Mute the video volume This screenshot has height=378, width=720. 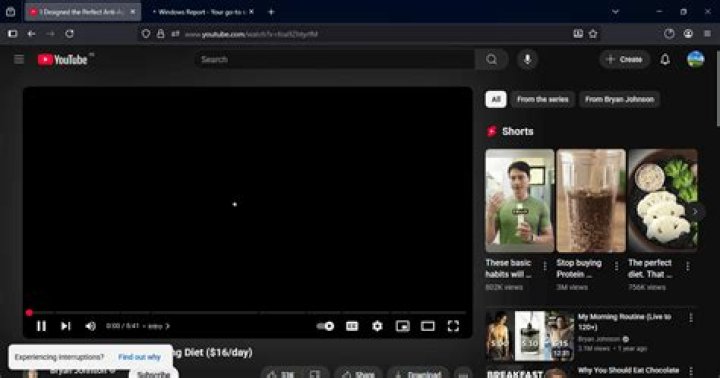click(x=90, y=326)
